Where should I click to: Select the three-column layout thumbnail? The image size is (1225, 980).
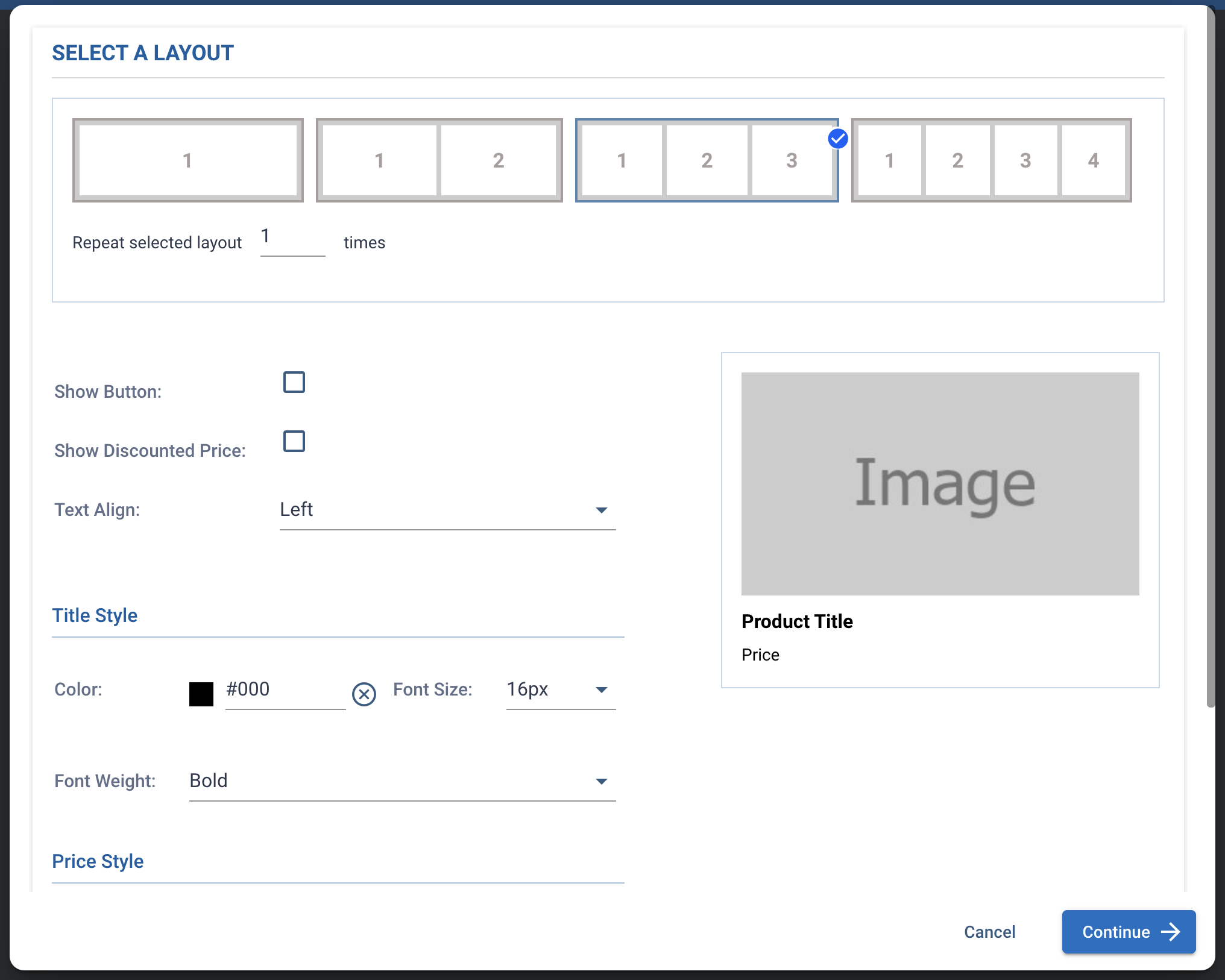(x=707, y=160)
